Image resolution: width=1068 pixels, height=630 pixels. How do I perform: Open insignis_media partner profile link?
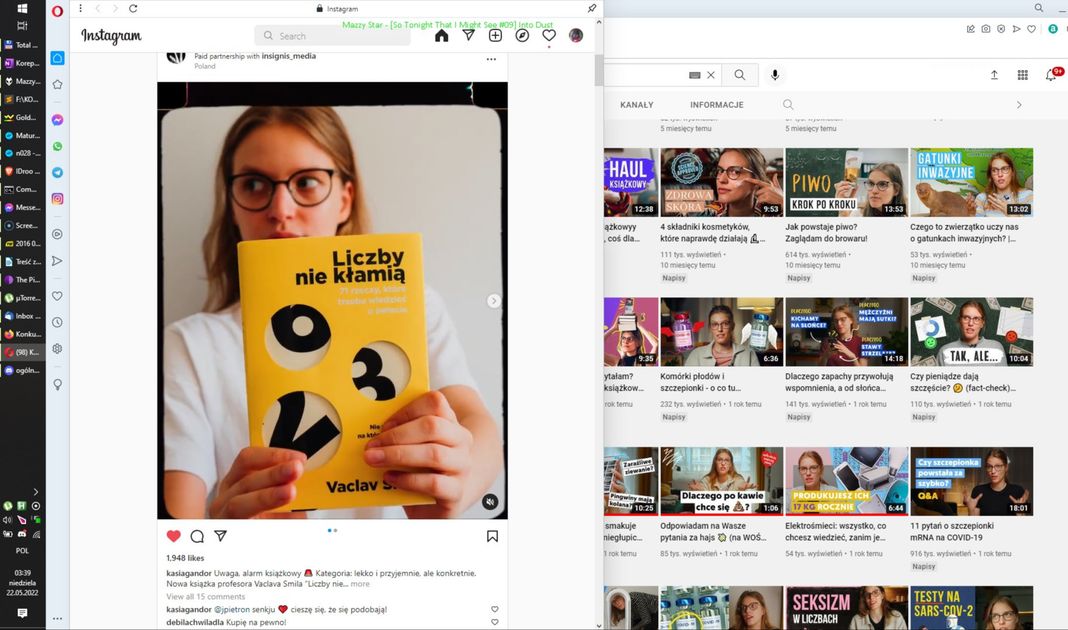coord(289,56)
